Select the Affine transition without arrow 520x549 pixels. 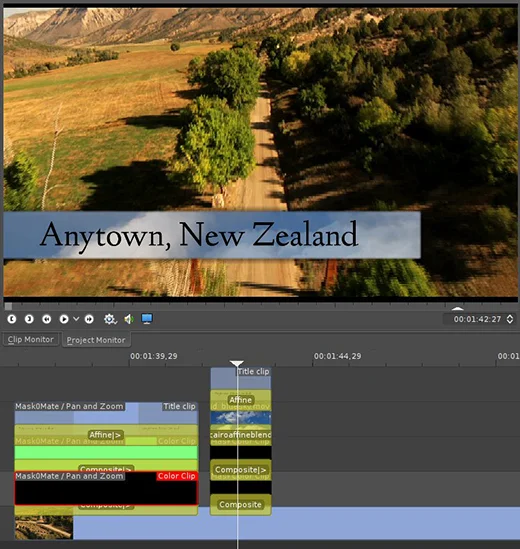pyautogui.click(x=241, y=400)
